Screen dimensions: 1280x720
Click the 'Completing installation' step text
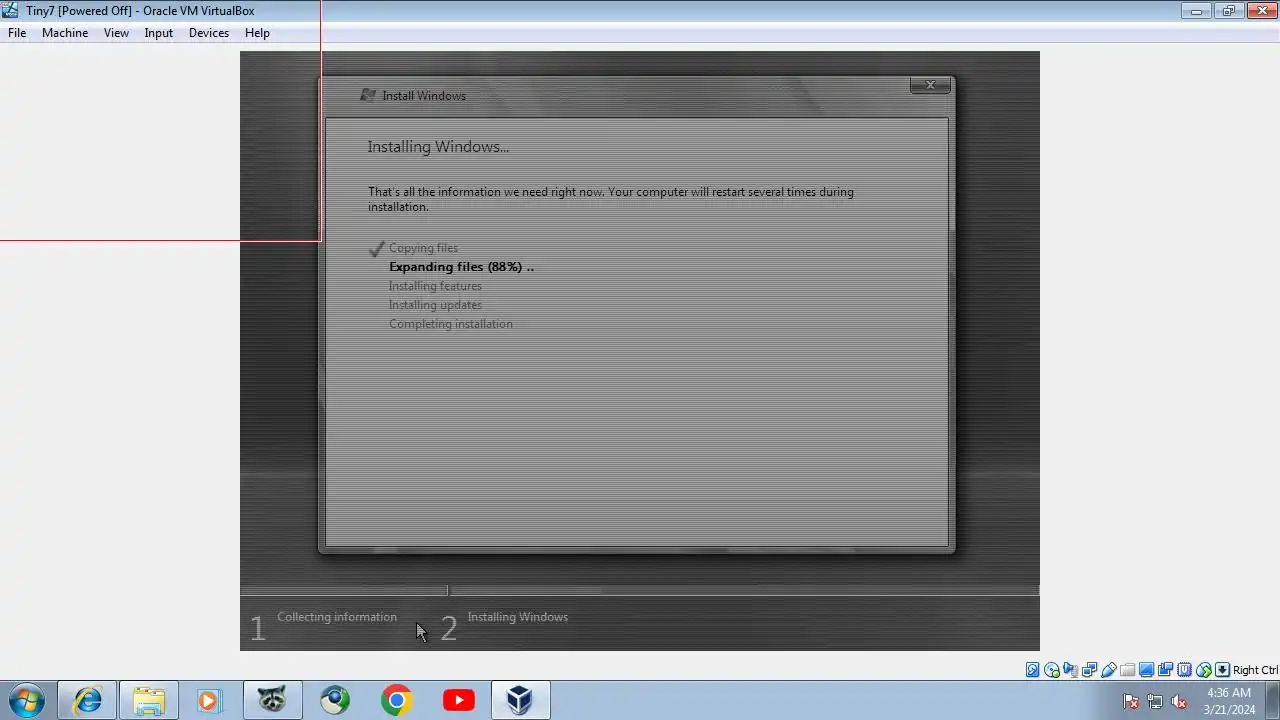pos(451,324)
